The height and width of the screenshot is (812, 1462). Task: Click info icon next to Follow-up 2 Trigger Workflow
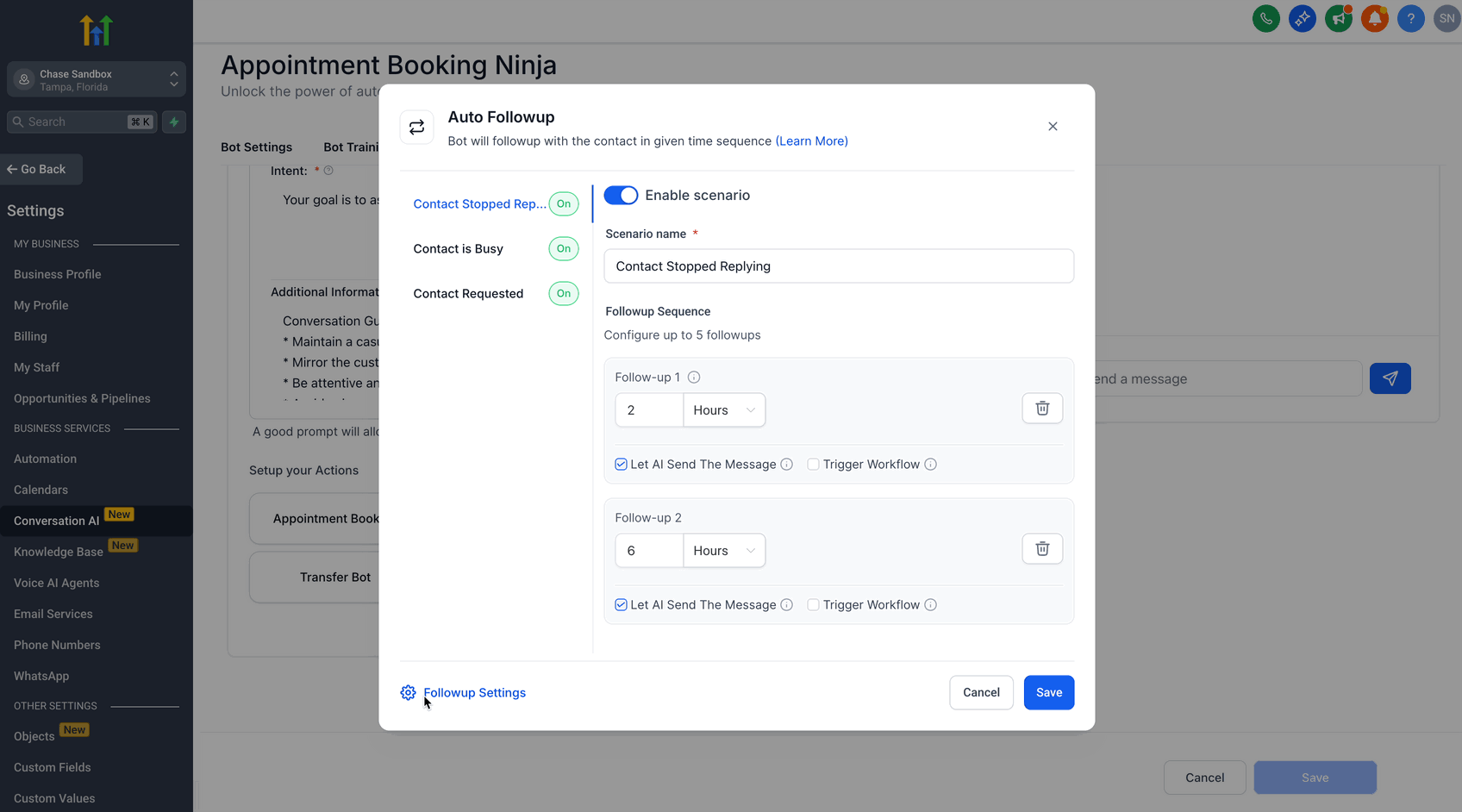coord(930,604)
